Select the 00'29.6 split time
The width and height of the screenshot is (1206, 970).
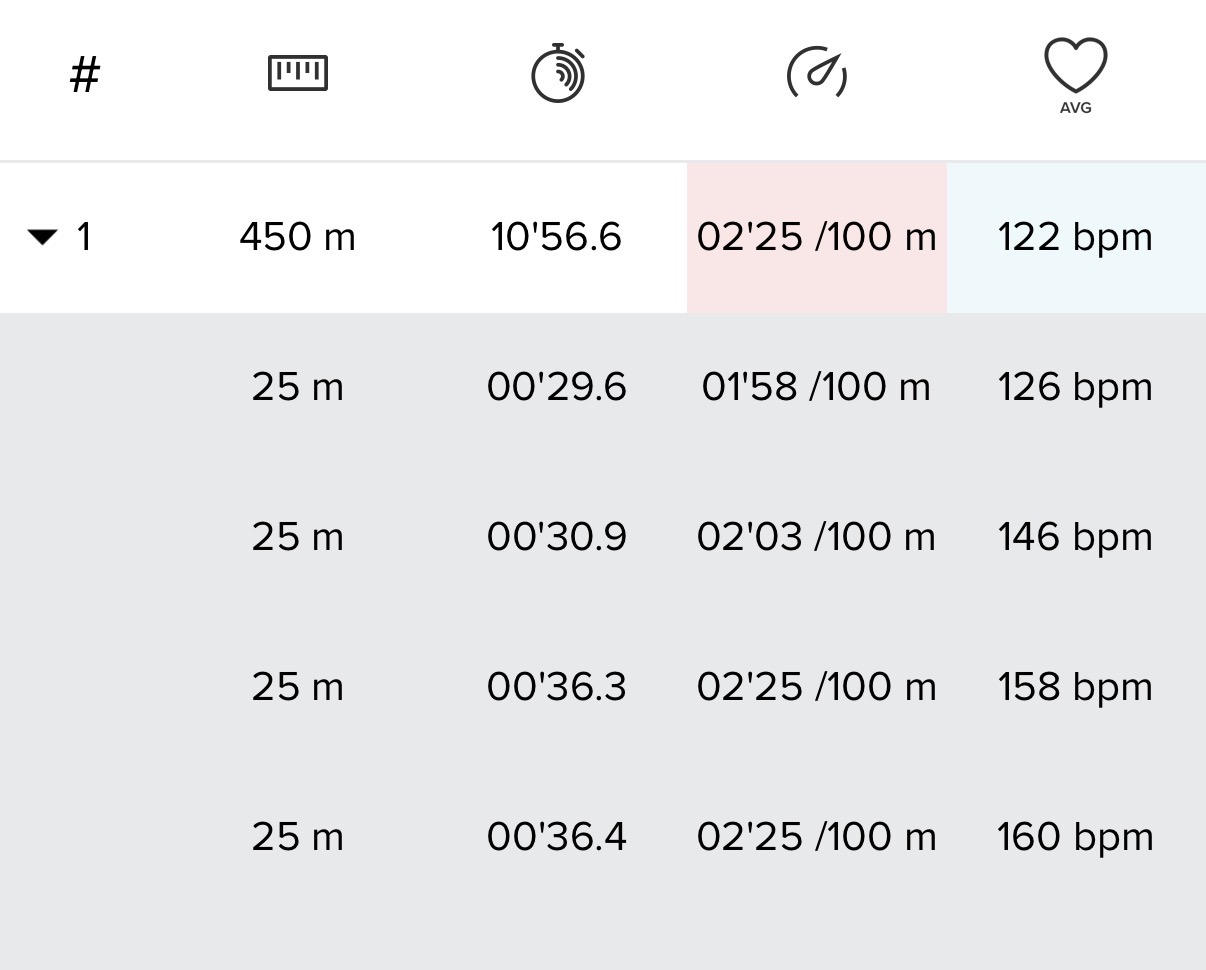tap(556, 387)
